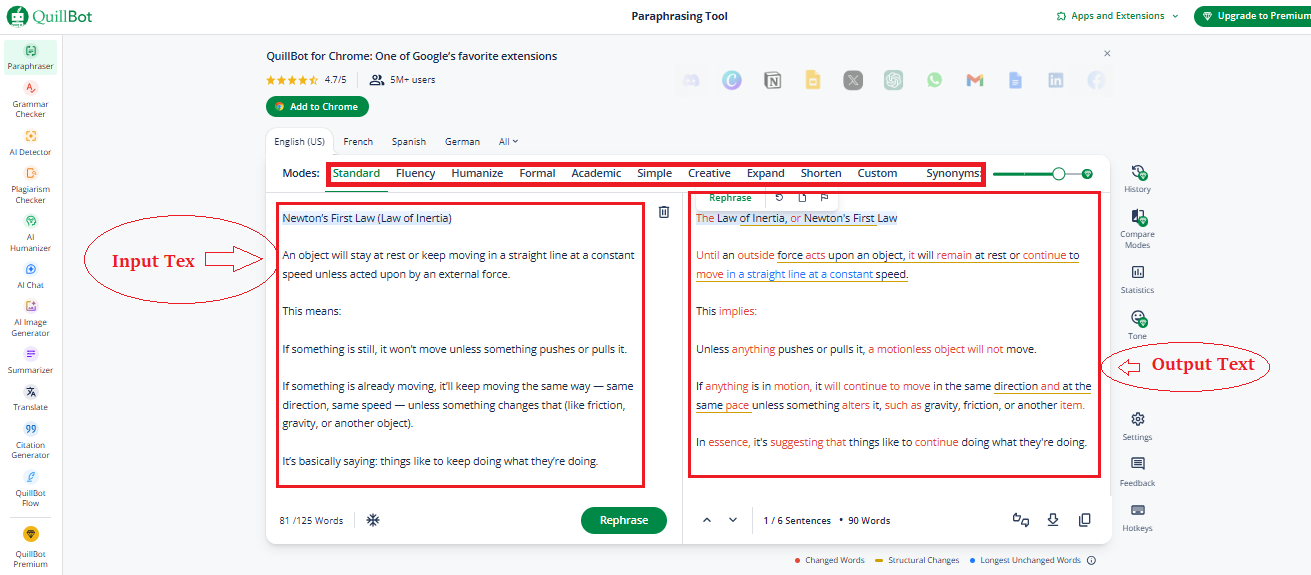Image resolution: width=1311 pixels, height=575 pixels.
Task: Open the AI Humanizer tool
Action: (x=30, y=233)
